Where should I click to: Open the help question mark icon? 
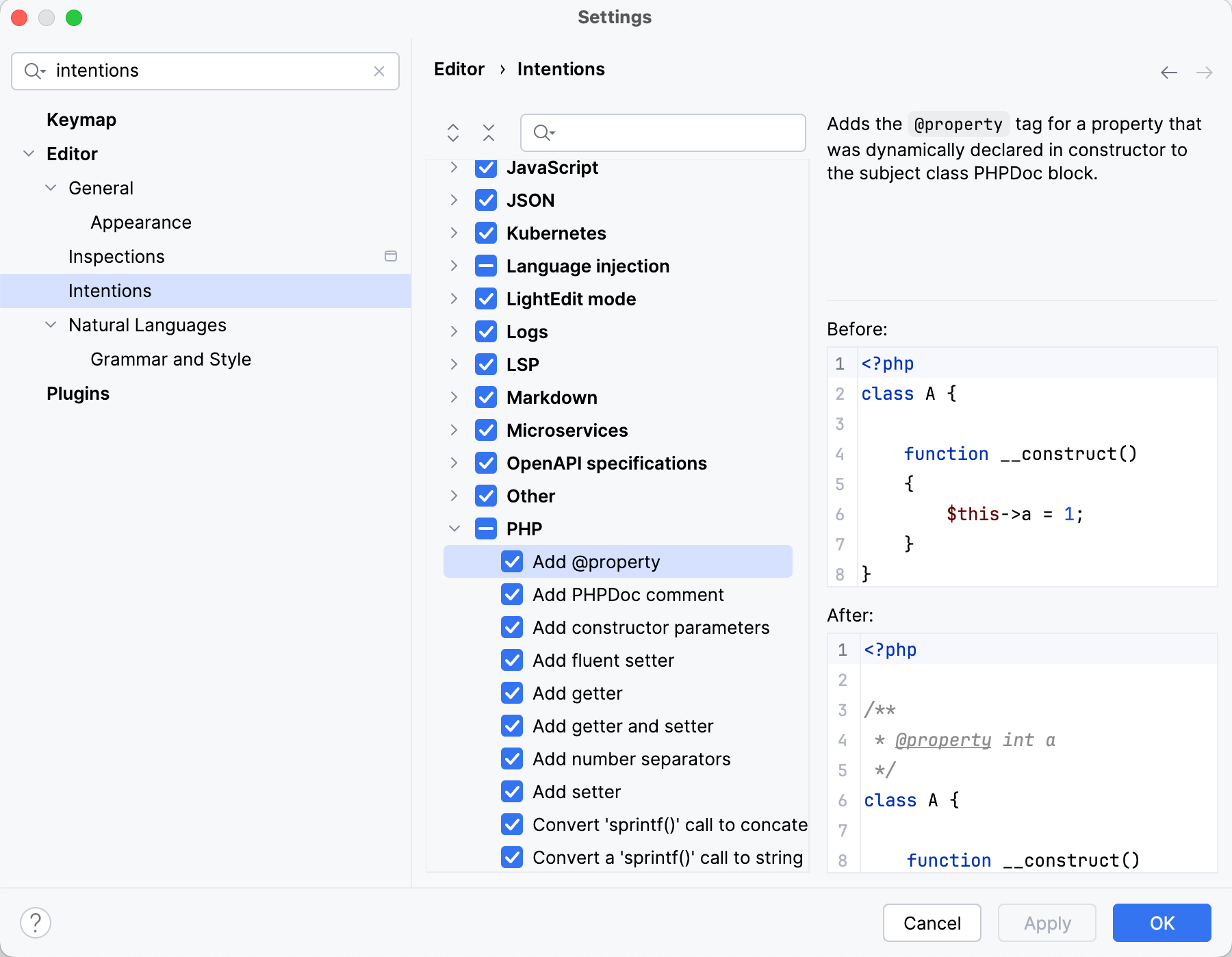pyautogui.click(x=36, y=922)
